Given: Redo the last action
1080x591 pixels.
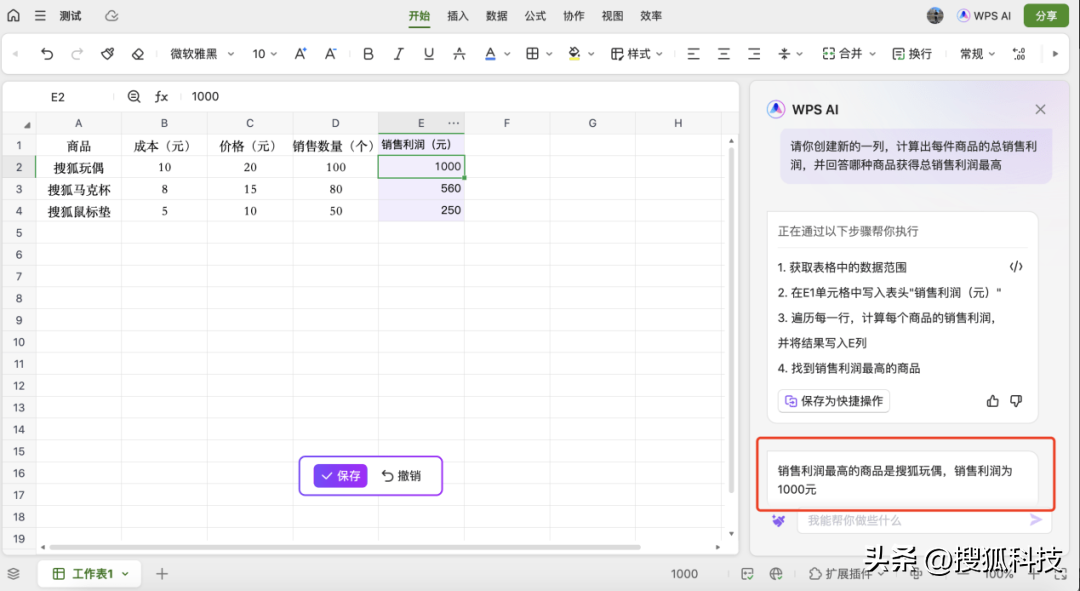Looking at the screenshot, I should pos(77,54).
